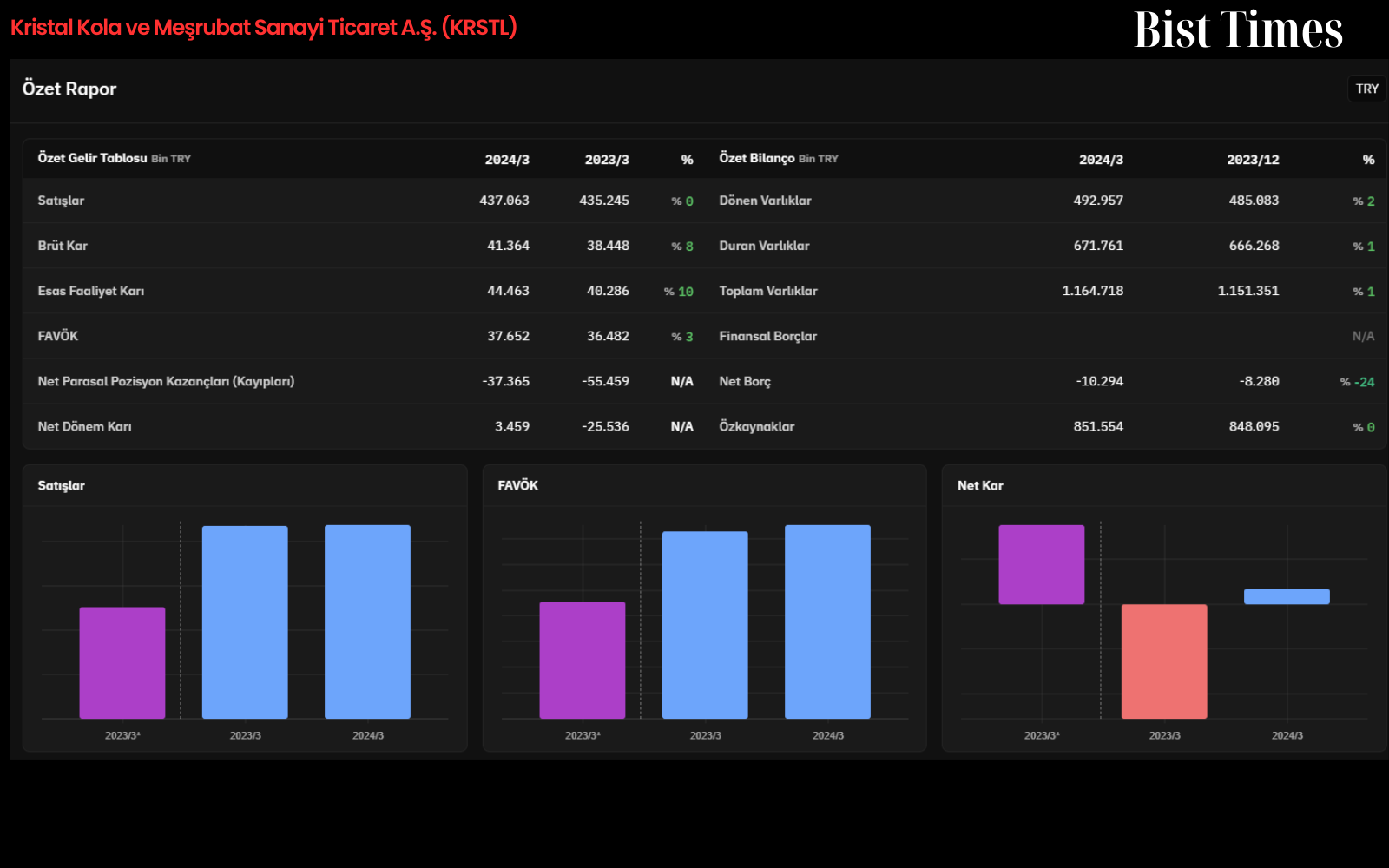
Task: Select the purple 2023/3* bar in Net Kar chart
Action: (x=1042, y=564)
